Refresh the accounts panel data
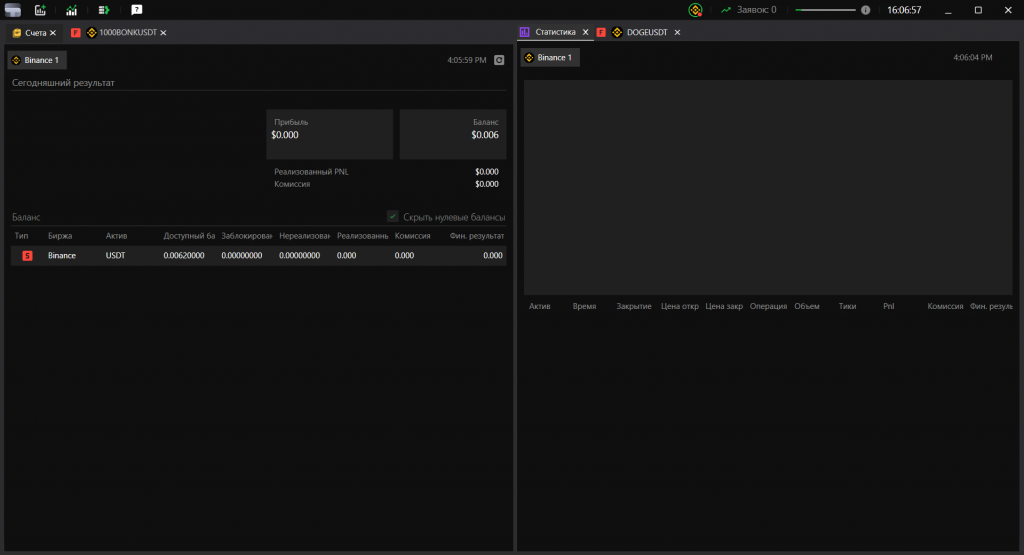The image size is (1024, 555). pos(499,60)
